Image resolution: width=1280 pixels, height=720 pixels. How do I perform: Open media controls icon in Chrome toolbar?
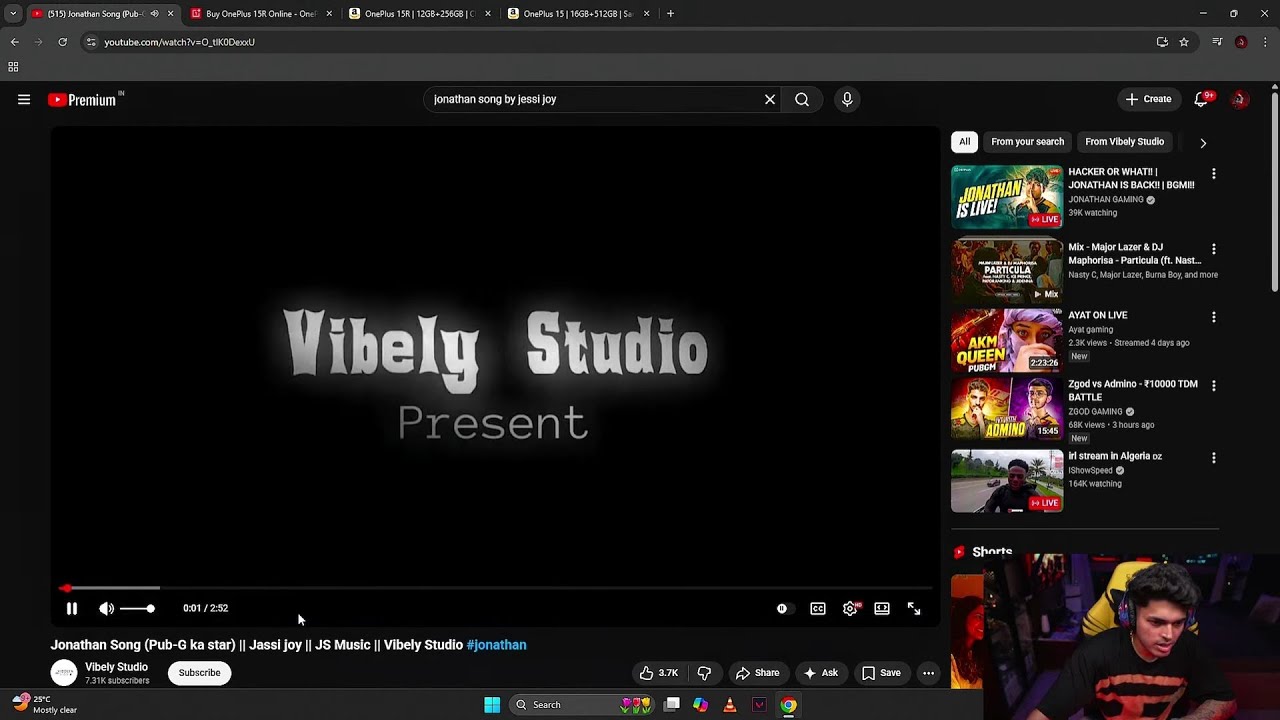tap(1217, 42)
